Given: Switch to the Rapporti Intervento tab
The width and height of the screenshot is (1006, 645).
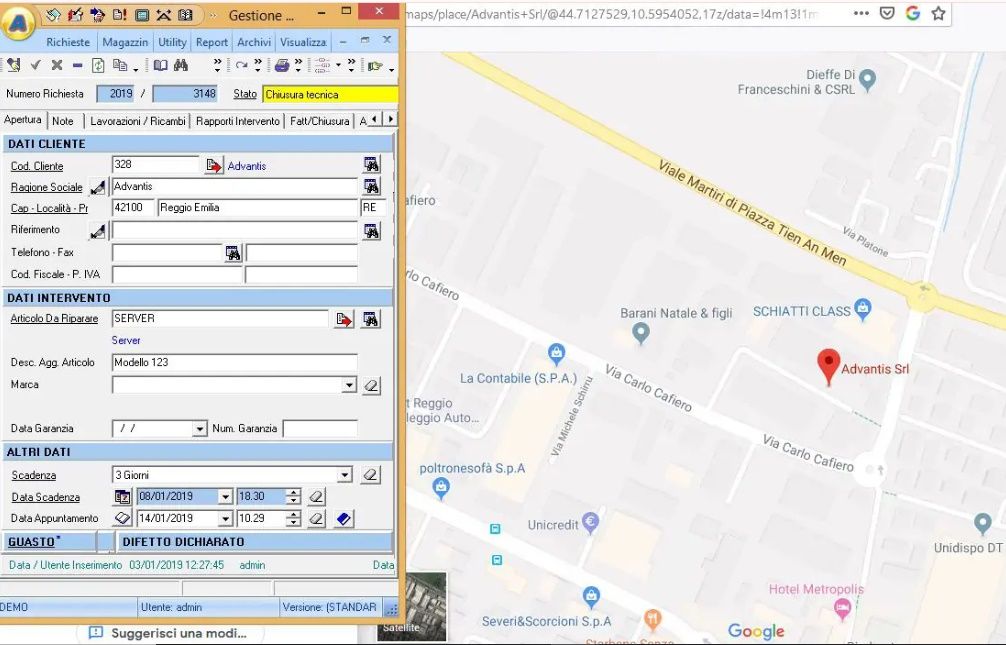Looking at the screenshot, I should coord(238,121).
